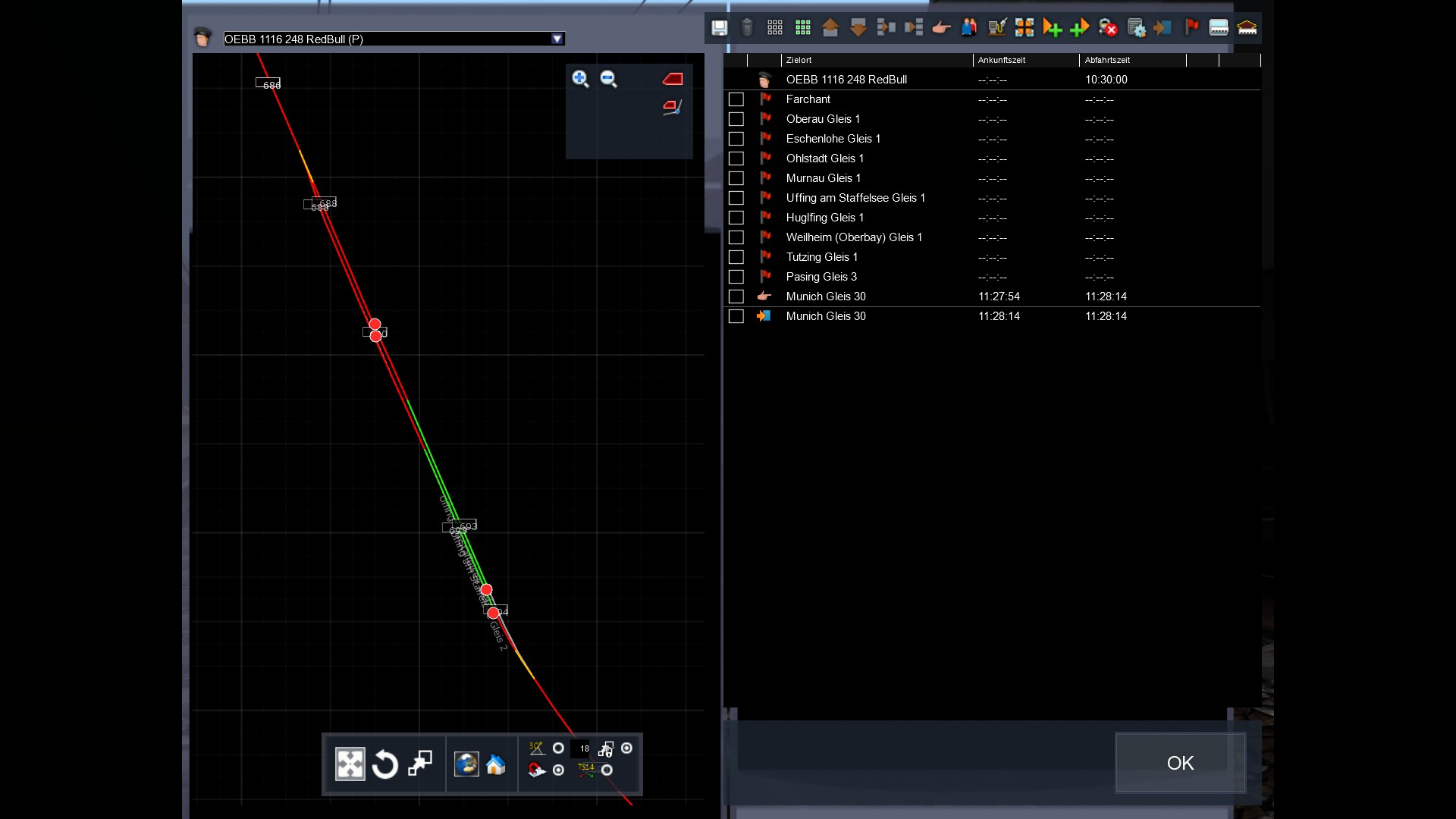
Task: Click the passengers pickup instruction icon
Action: click(969, 28)
